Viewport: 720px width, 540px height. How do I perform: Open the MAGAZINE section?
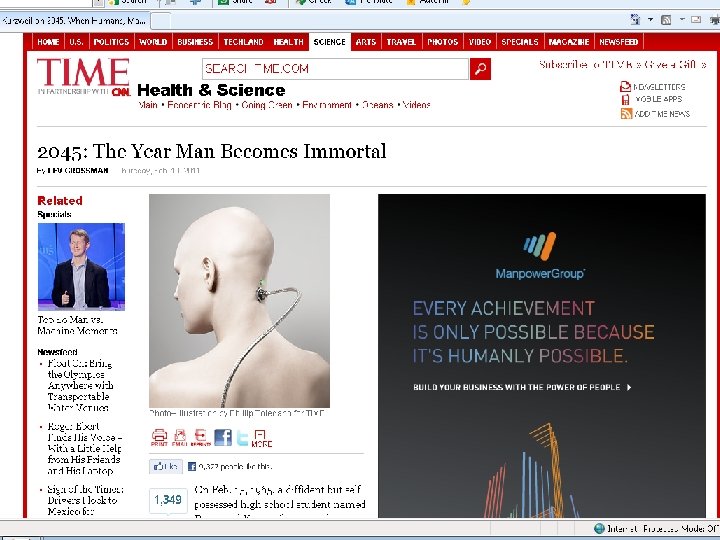point(569,42)
